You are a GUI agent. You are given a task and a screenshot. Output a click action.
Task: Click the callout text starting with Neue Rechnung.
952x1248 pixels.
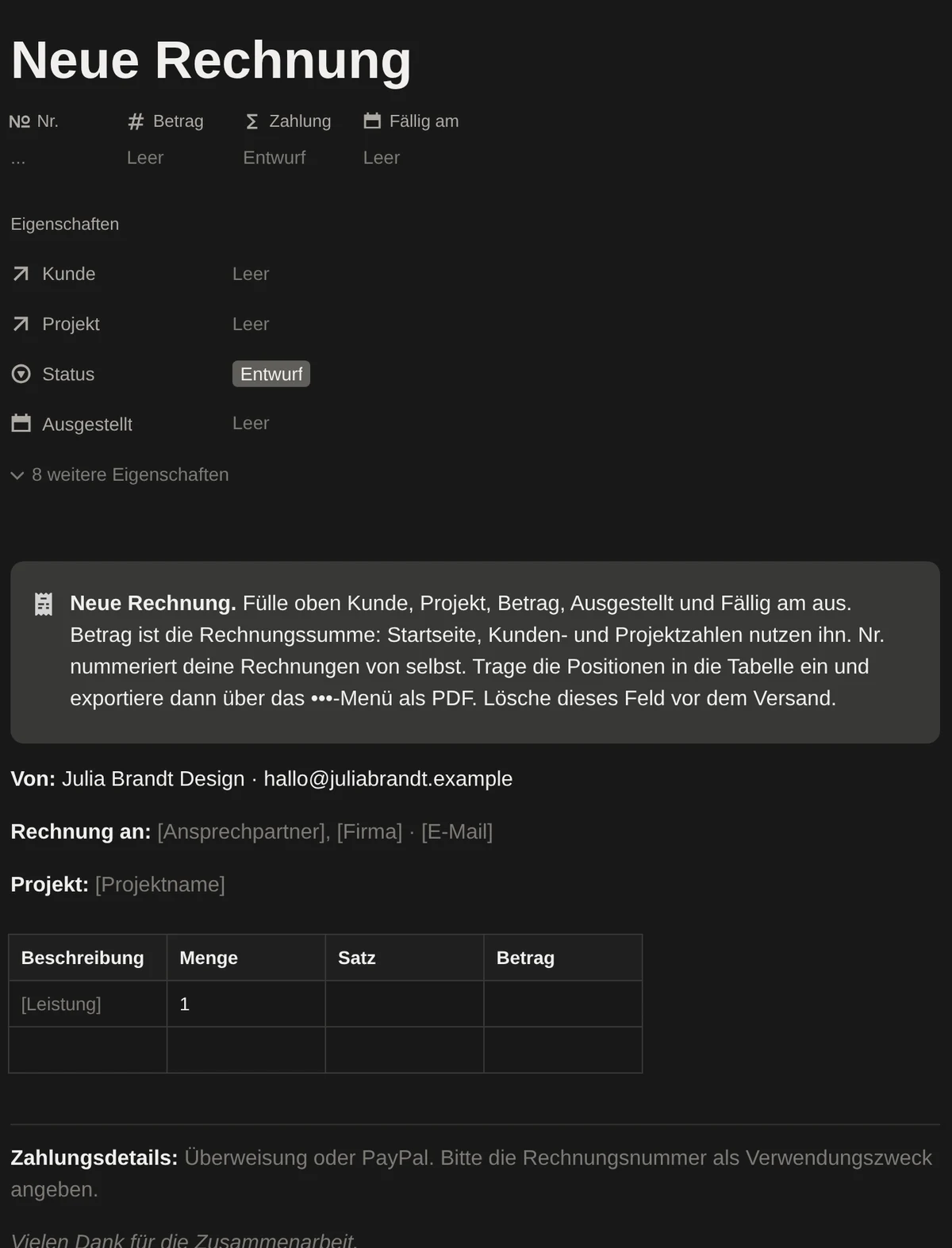(478, 651)
